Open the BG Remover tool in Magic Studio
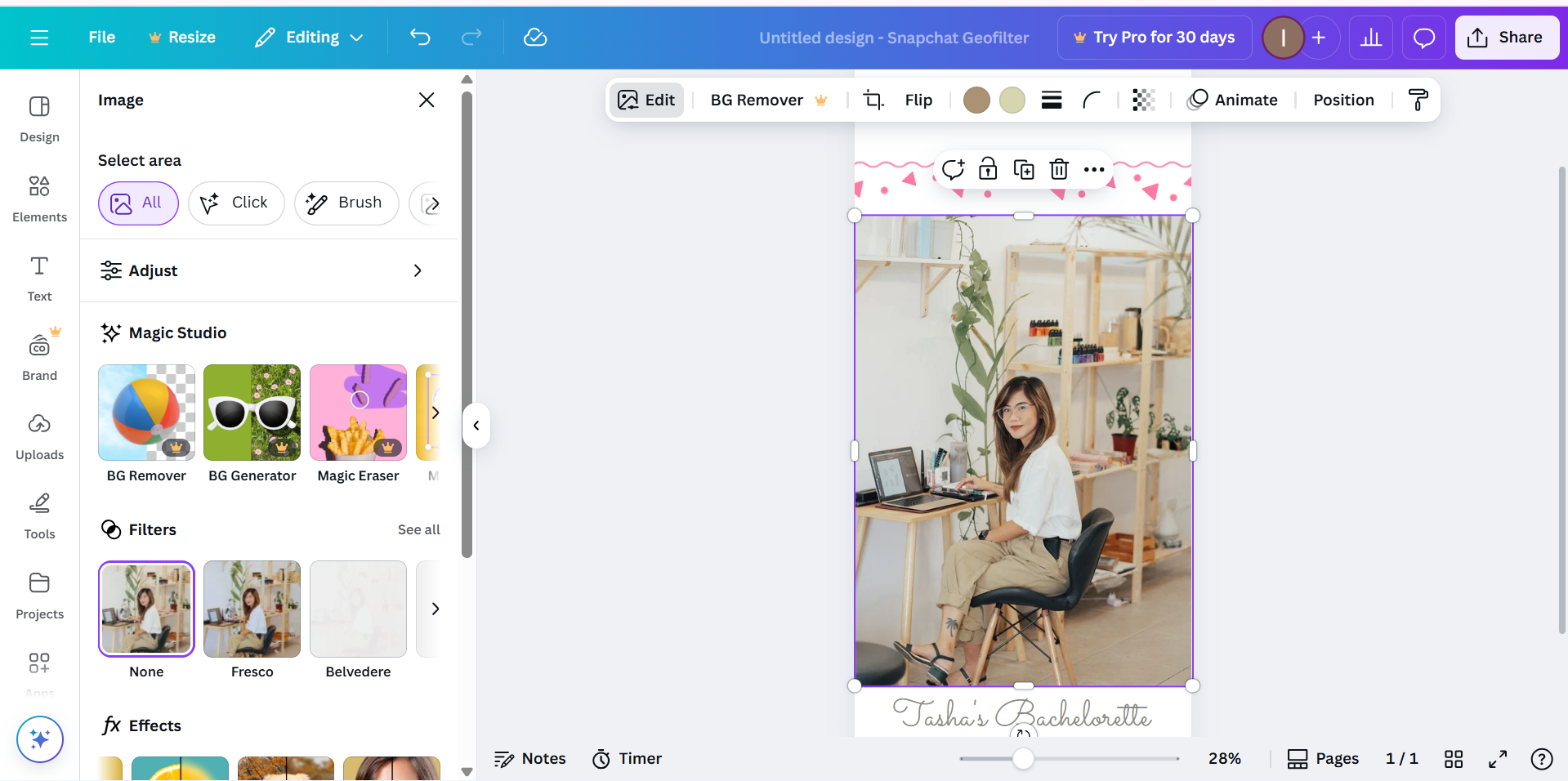Screen dimensions: 1568x781 pyautogui.click(x=146, y=413)
